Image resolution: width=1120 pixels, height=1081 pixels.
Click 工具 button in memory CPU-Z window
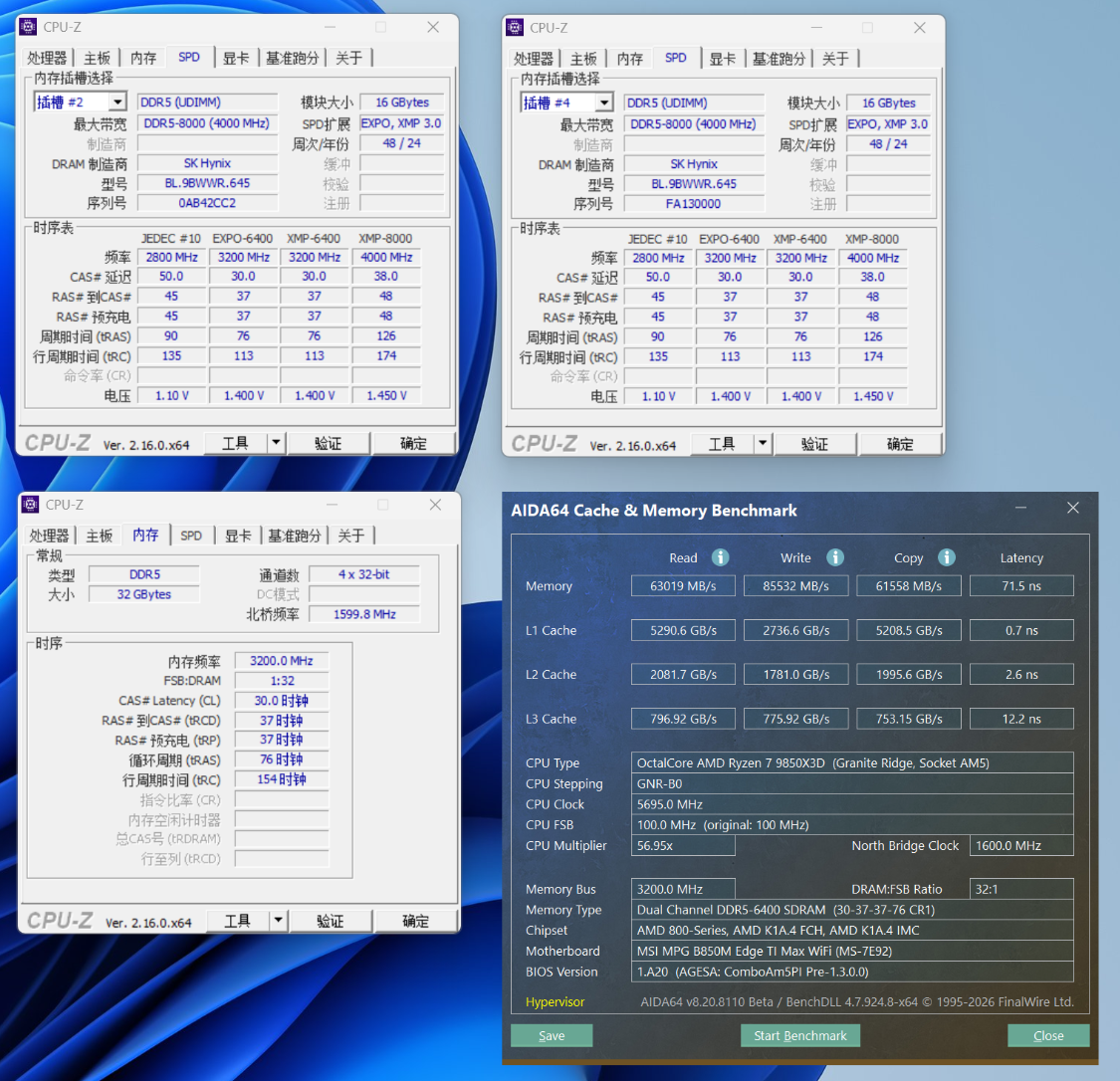pos(238,921)
